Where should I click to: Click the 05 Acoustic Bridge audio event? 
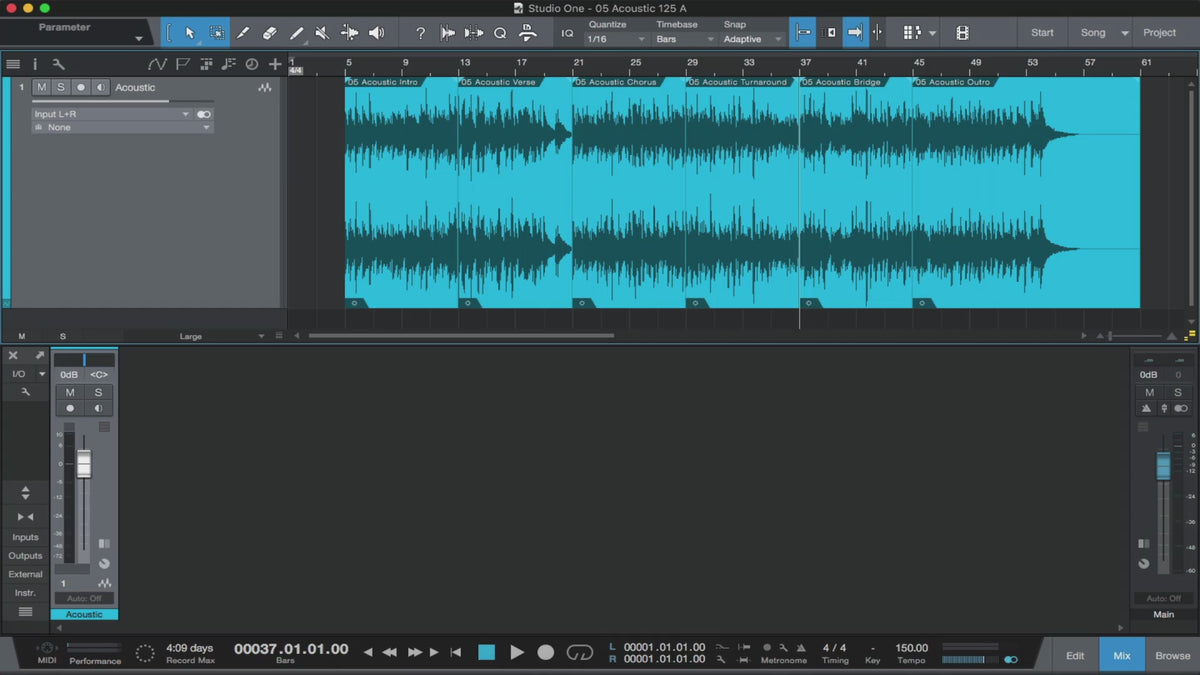click(x=855, y=190)
